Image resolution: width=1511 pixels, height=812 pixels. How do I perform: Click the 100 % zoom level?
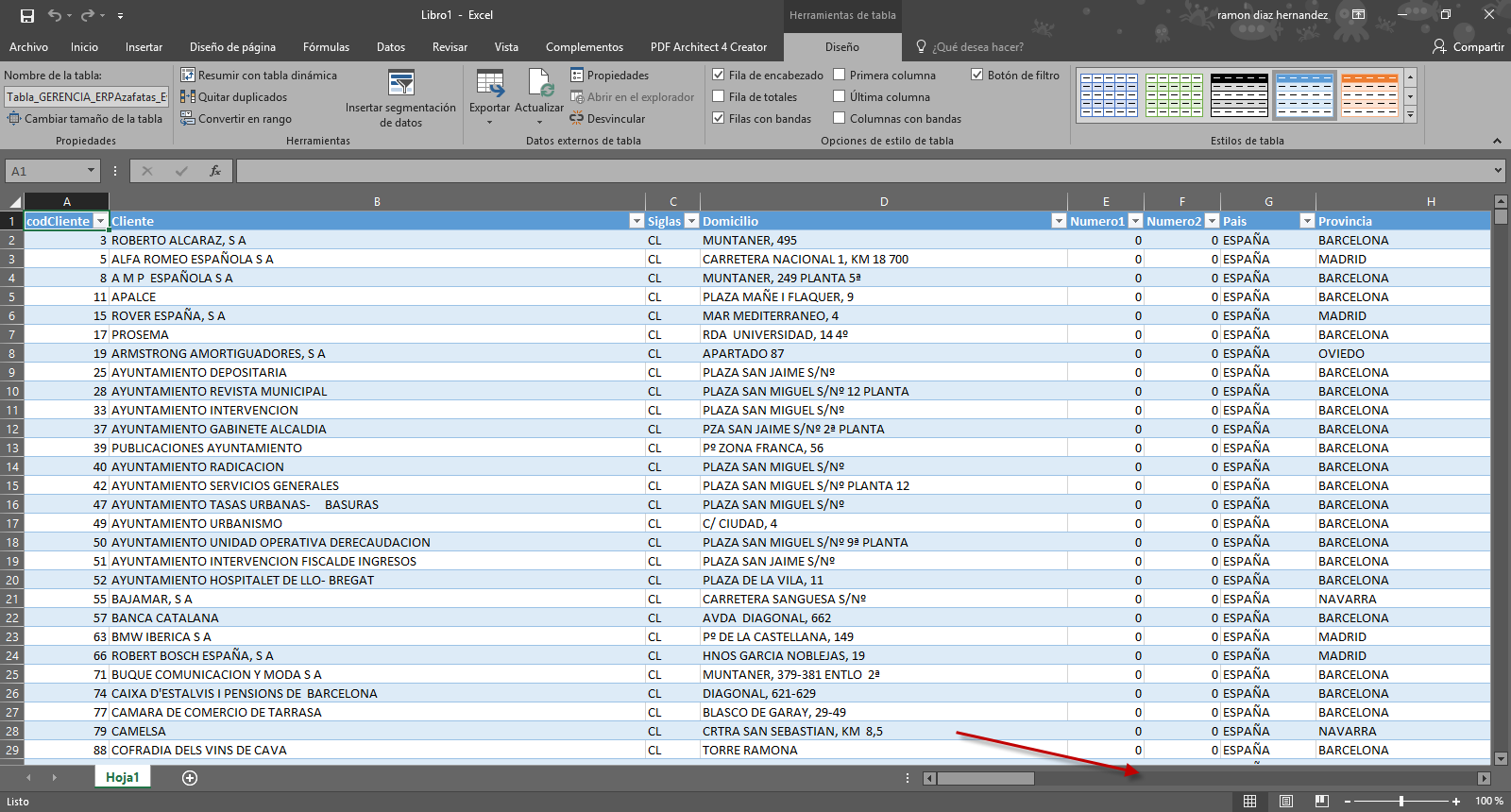click(1489, 802)
